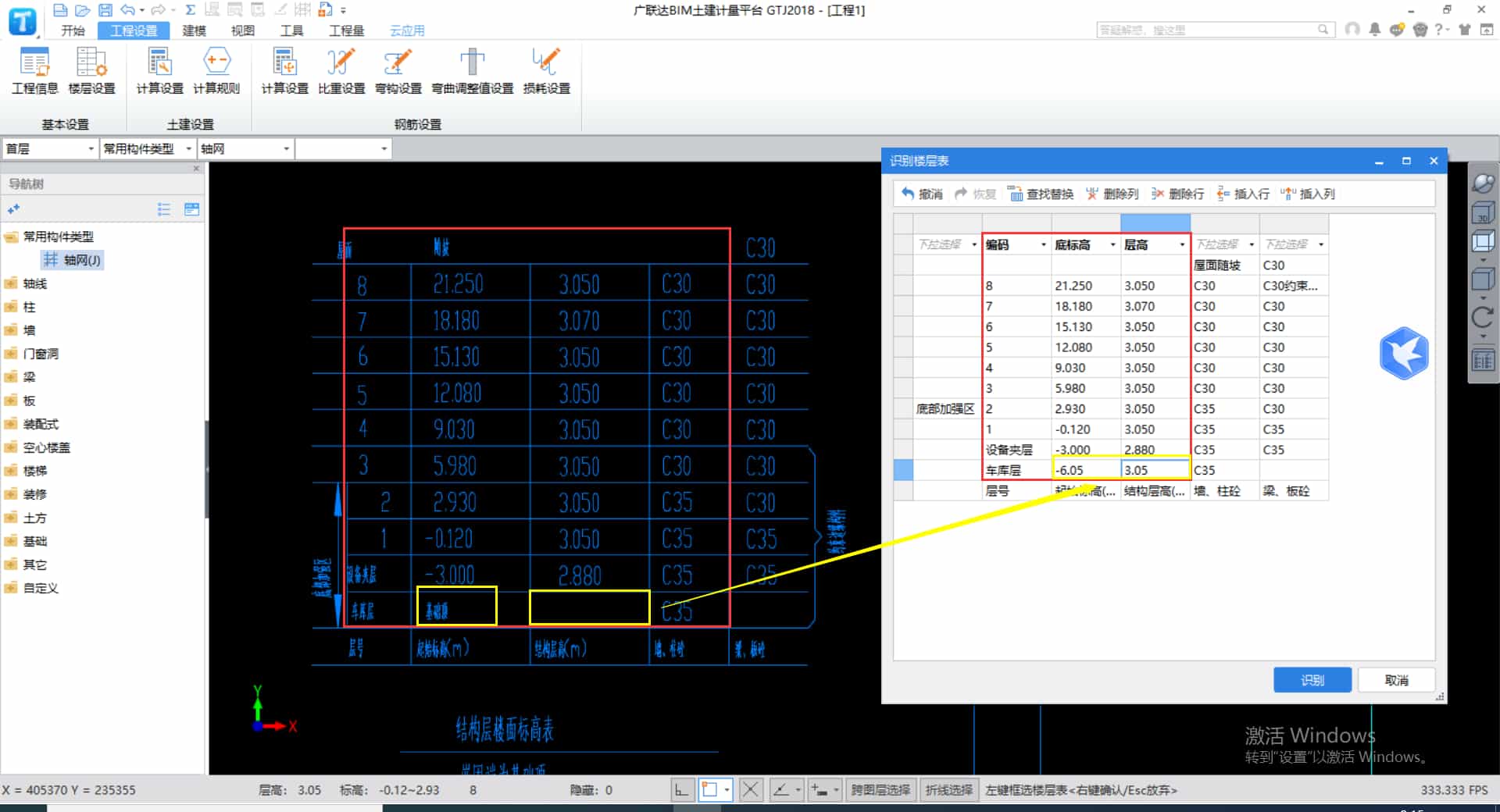Open the 工程信息 project info tool
1500x812 pixels.
point(34,70)
